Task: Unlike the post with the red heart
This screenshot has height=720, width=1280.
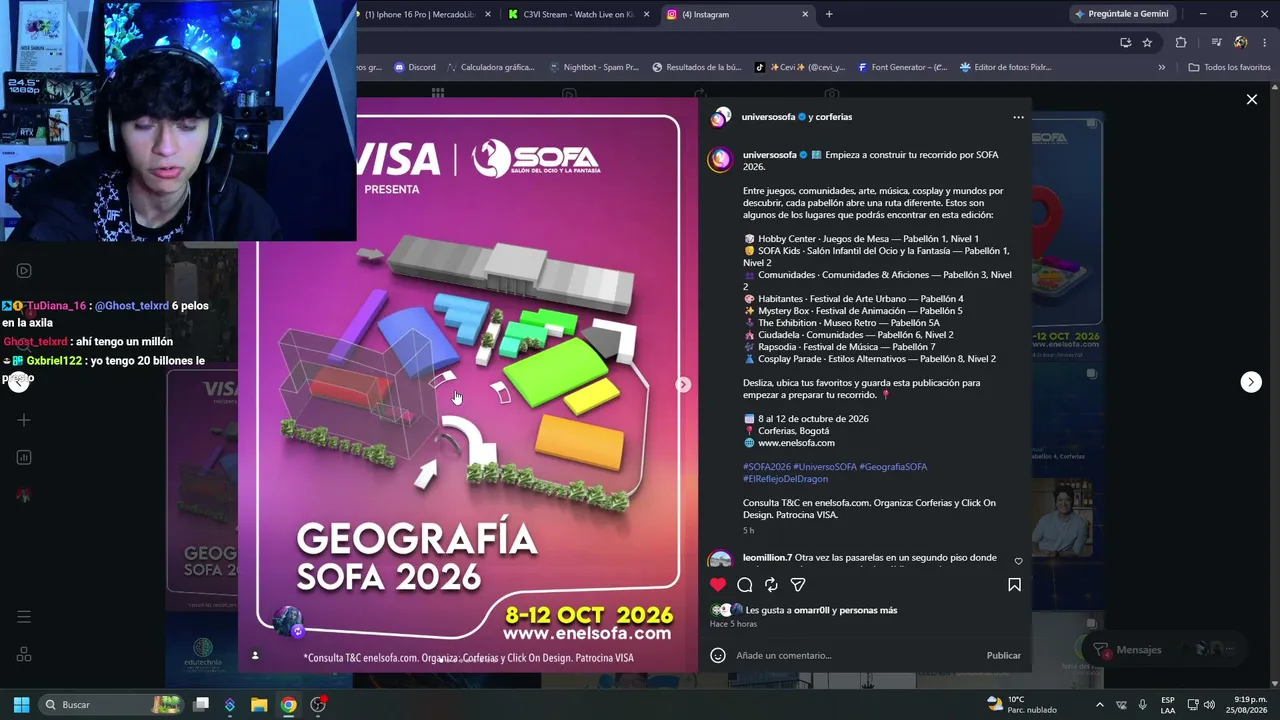Action: (718, 584)
